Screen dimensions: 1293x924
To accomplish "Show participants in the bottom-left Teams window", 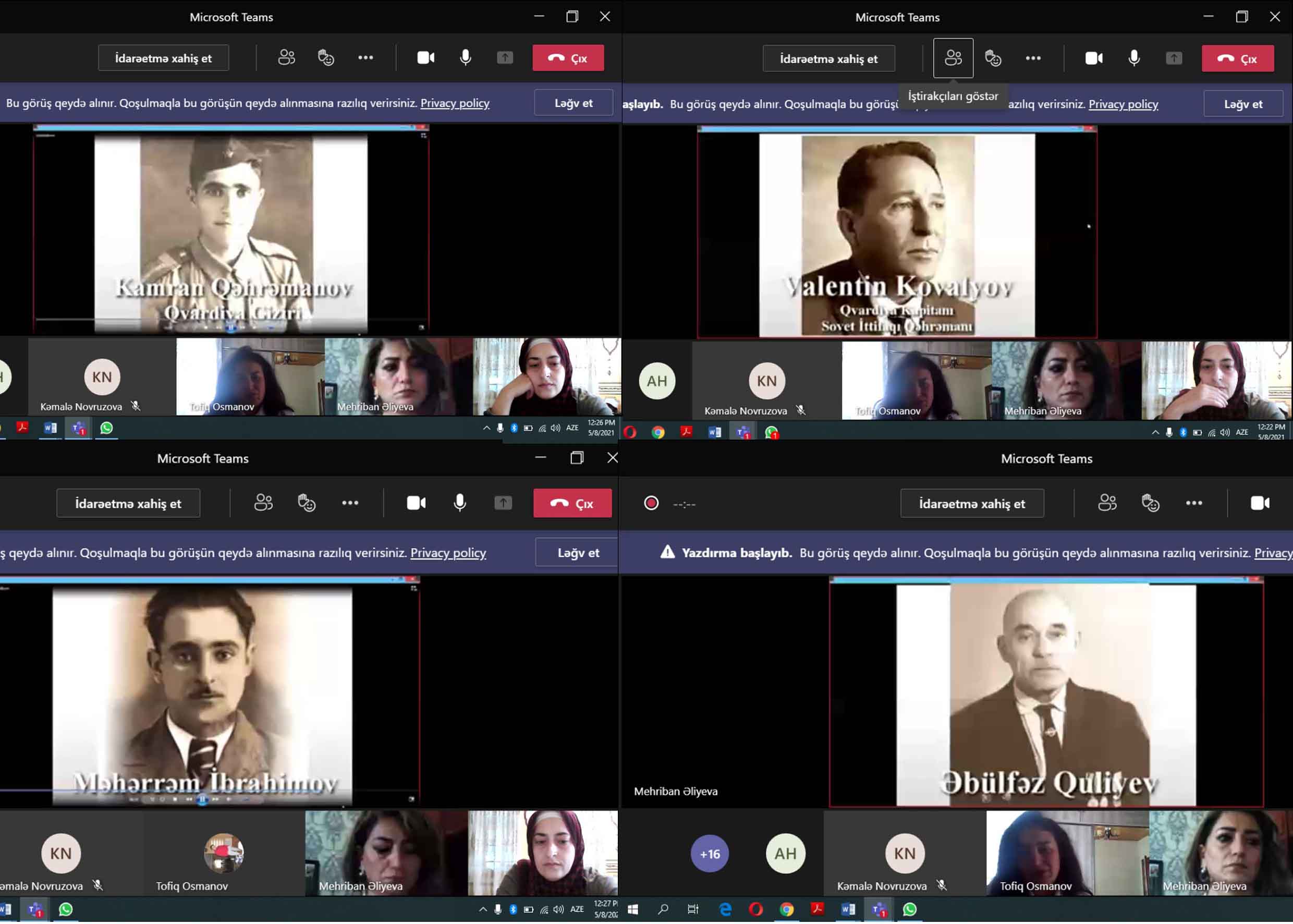I will 263,502.
